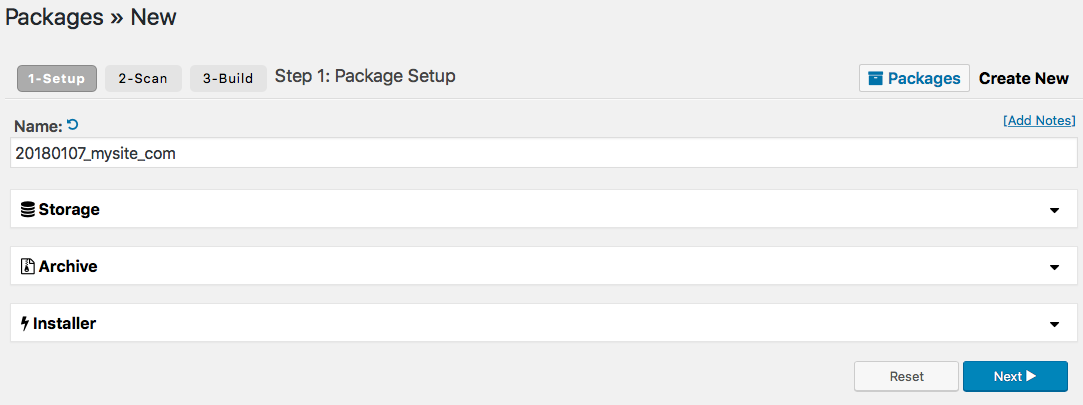The width and height of the screenshot is (1083, 405).
Task: Click the Storage database stack icon
Action: (28, 209)
